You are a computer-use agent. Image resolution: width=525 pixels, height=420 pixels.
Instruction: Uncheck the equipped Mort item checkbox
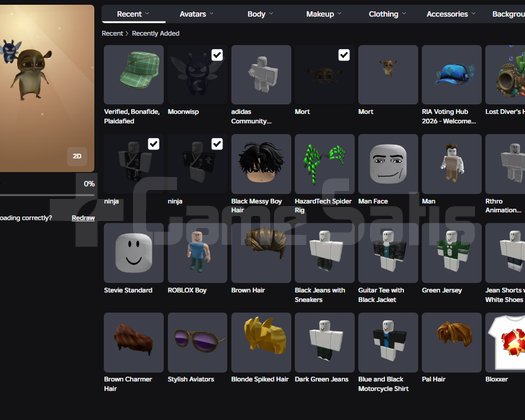pyautogui.click(x=344, y=55)
